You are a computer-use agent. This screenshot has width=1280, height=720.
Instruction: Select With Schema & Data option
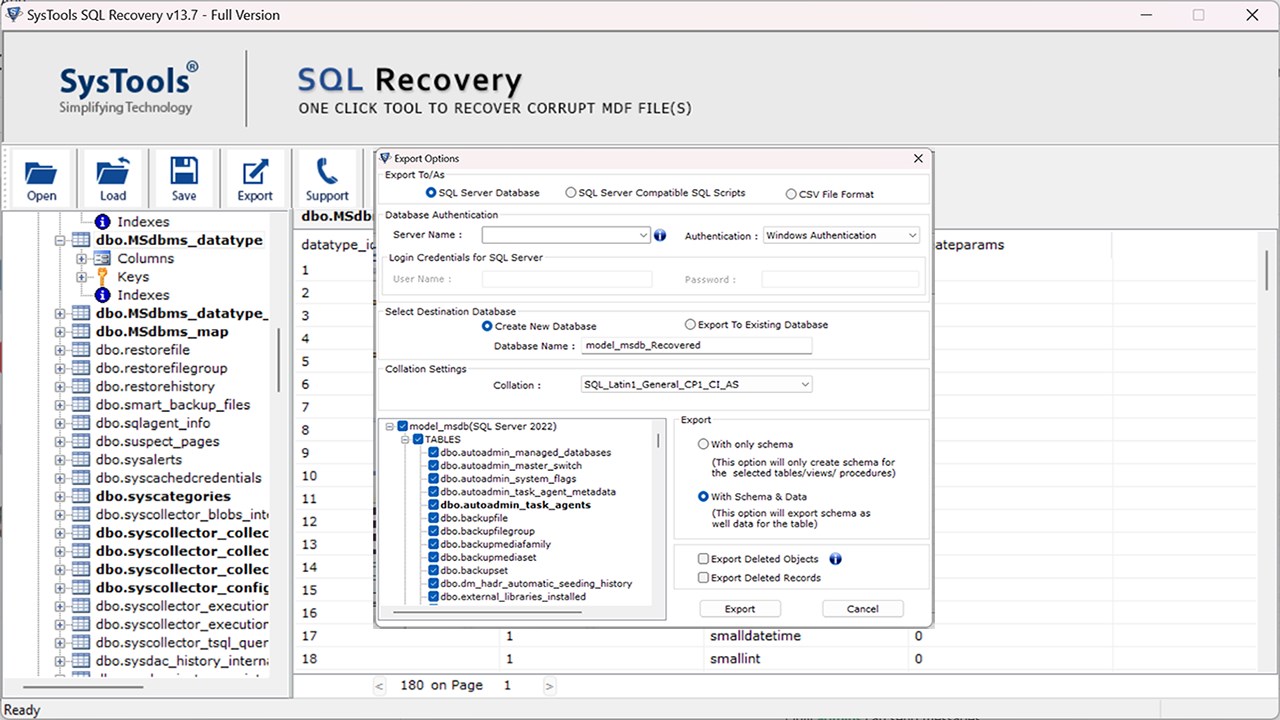(x=703, y=496)
